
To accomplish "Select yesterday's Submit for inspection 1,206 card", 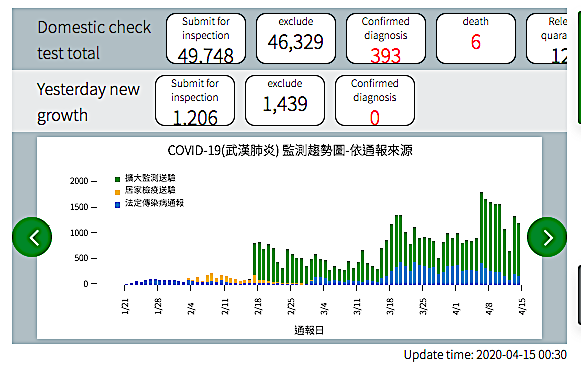I will tap(195, 100).
